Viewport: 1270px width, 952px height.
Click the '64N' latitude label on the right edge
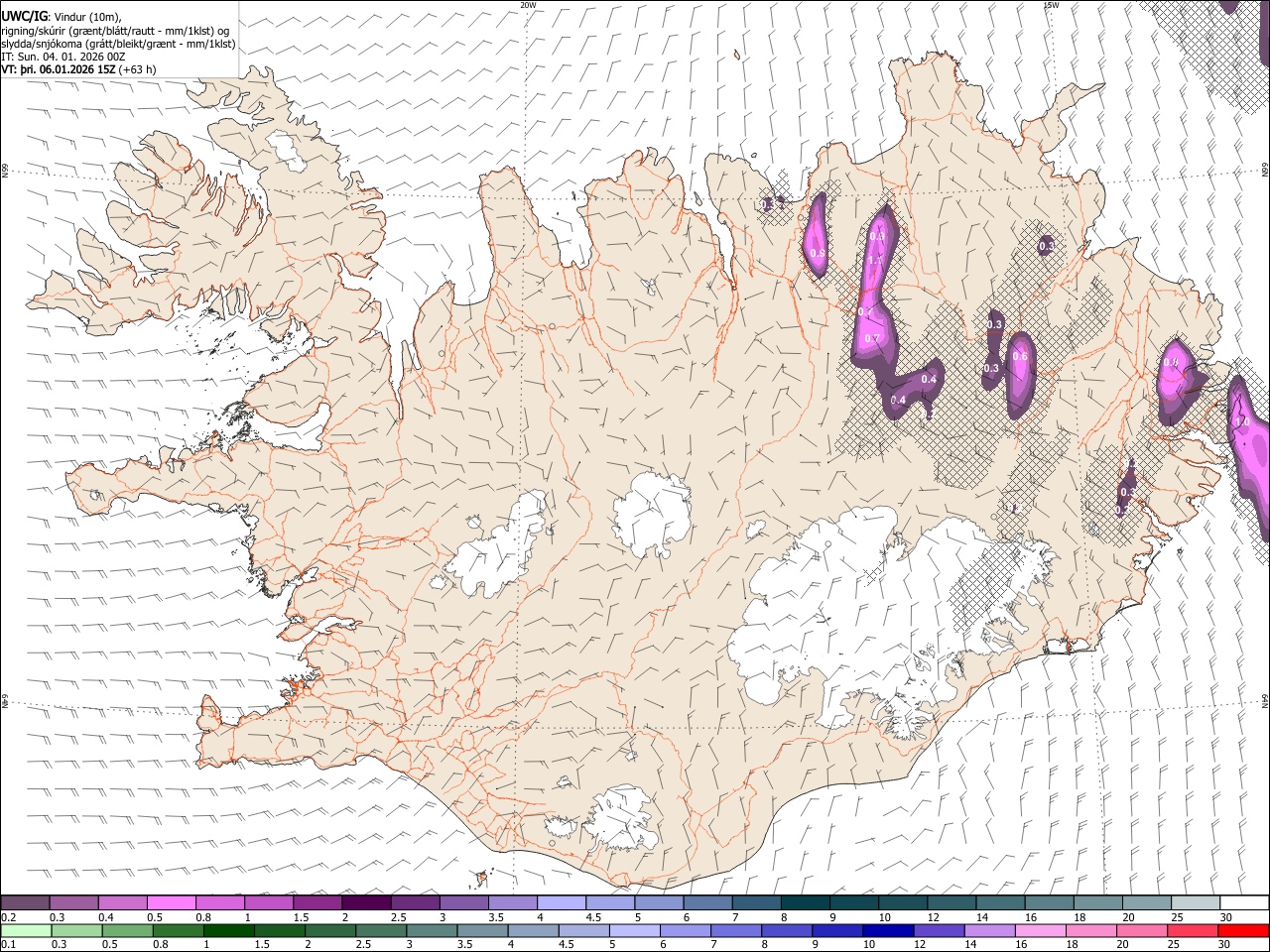(1265, 700)
